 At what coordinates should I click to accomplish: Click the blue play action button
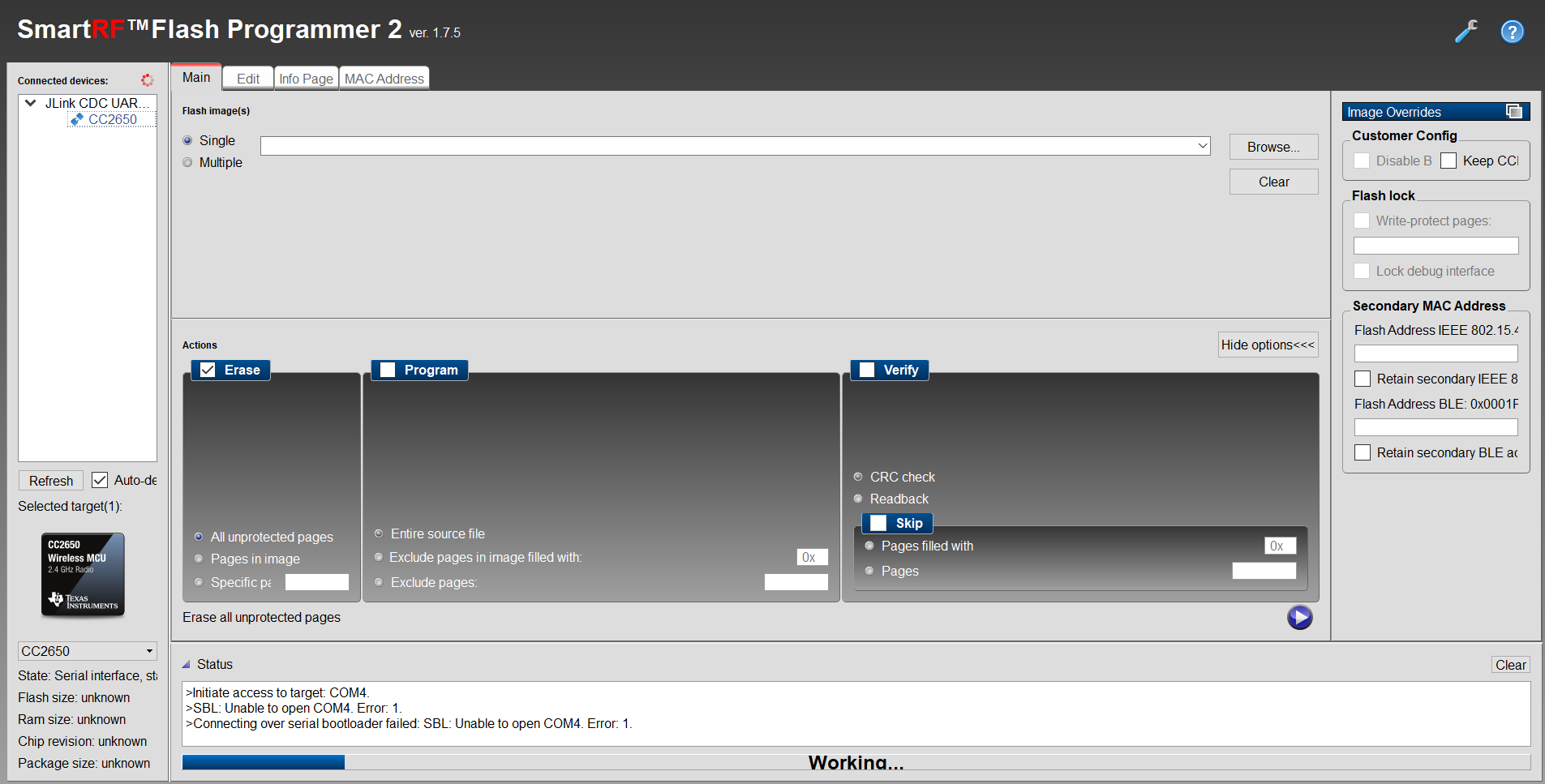pyautogui.click(x=1299, y=618)
